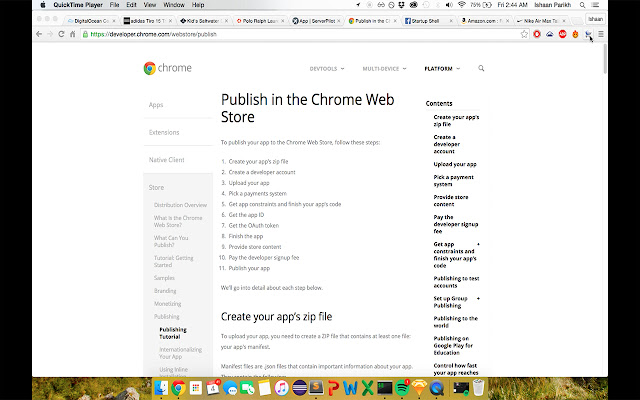The width and height of the screenshot is (640, 400).
Task: Expand the Platform navigation dropdown
Action: click(442, 69)
